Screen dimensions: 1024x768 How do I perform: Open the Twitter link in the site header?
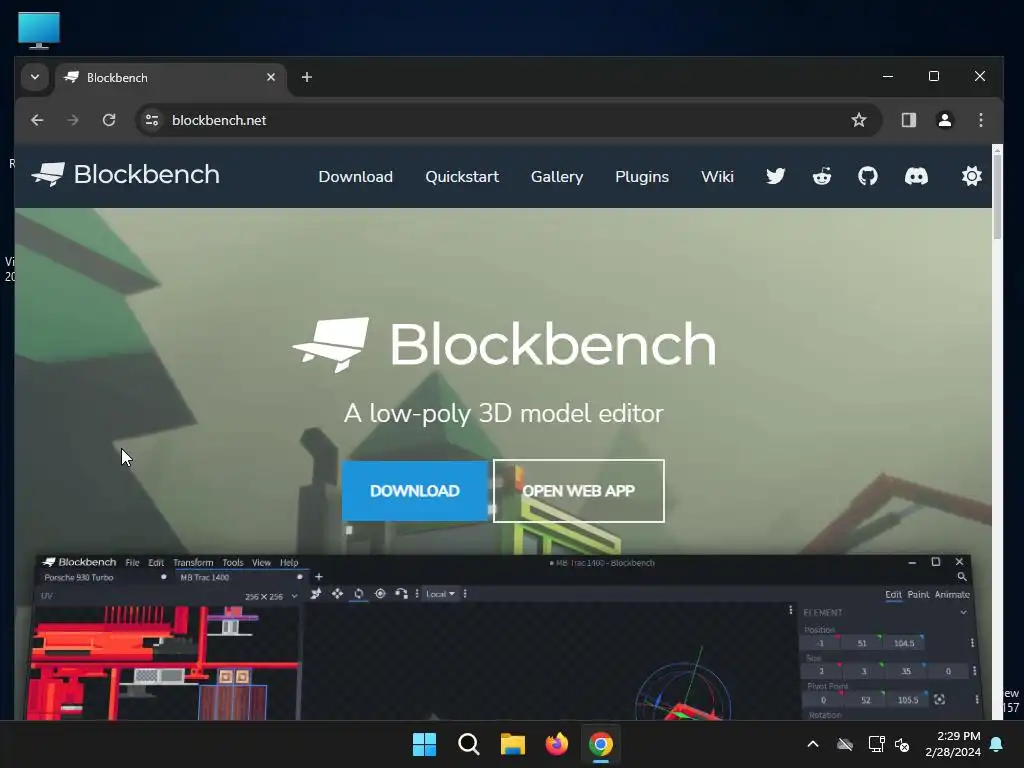pos(775,176)
